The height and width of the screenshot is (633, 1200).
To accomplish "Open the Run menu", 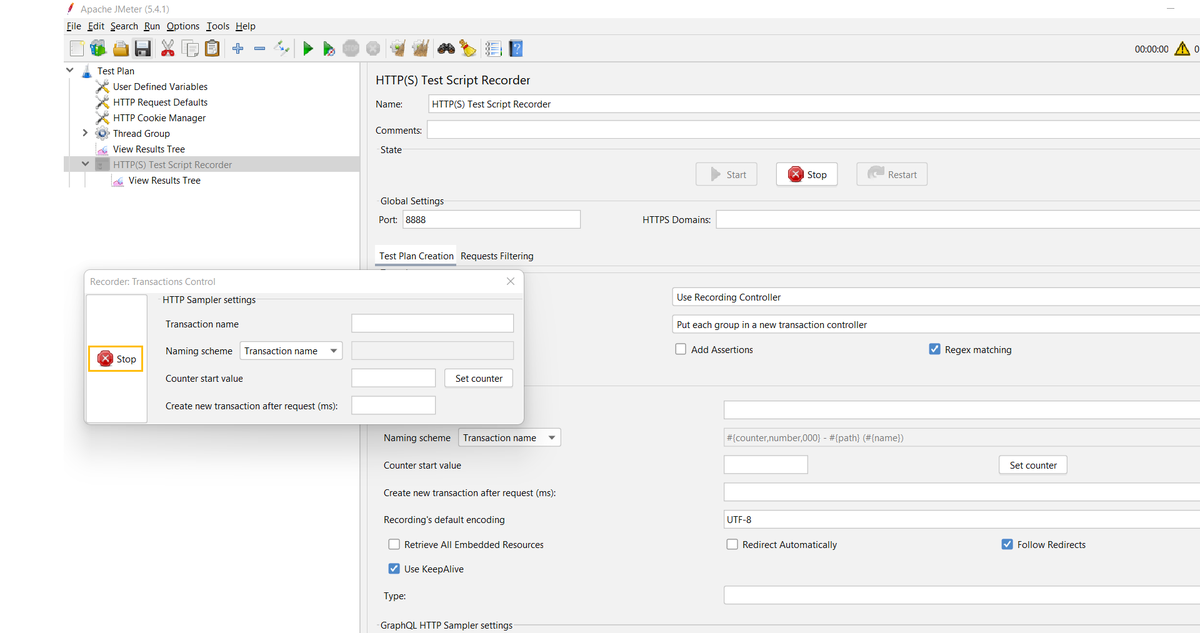I will click(x=152, y=26).
